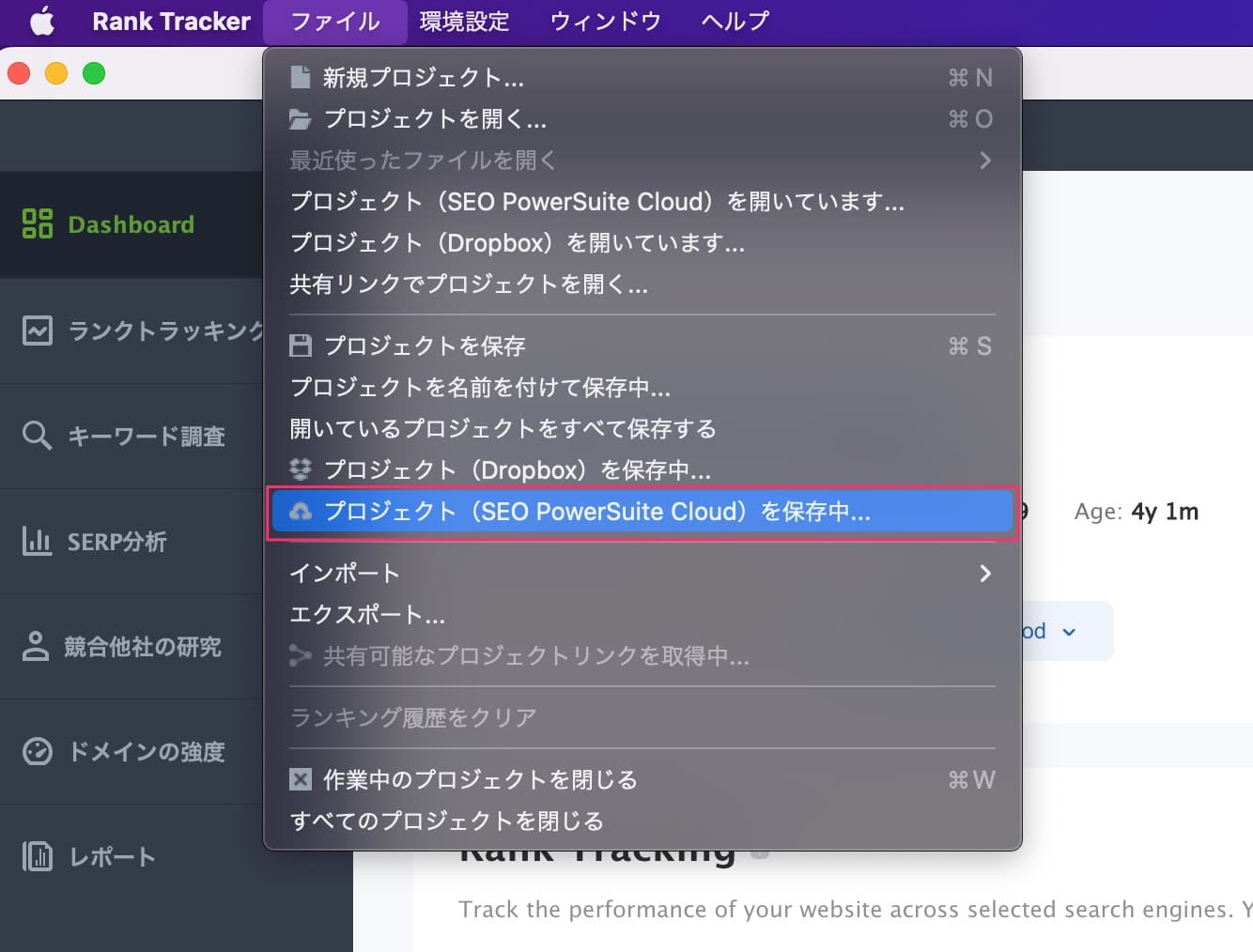Click the cloud icon in highlighted row
This screenshot has height=952, width=1253.
tap(301, 511)
